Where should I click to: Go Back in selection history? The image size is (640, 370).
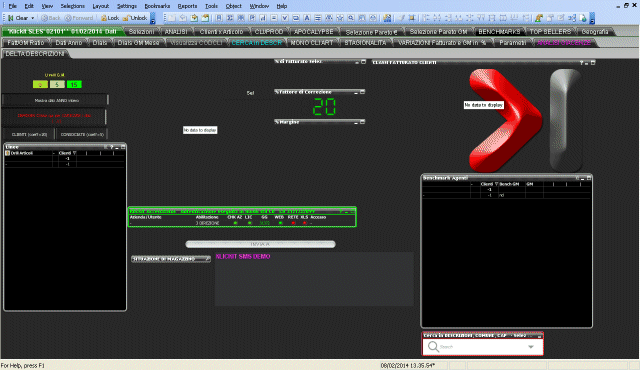(51, 18)
